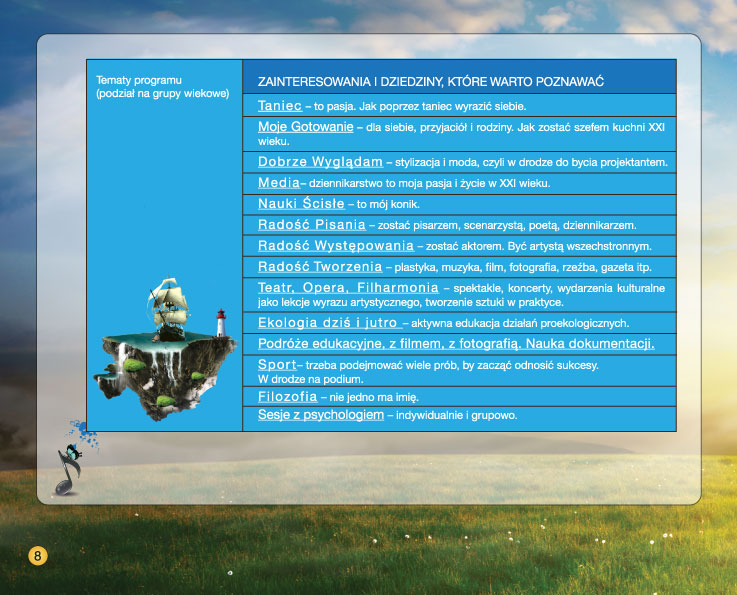This screenshot has height=595, width=737.
Task: Click the text 'W drodze na podium'
Action: pyautogui.click(x=310, y=379)
